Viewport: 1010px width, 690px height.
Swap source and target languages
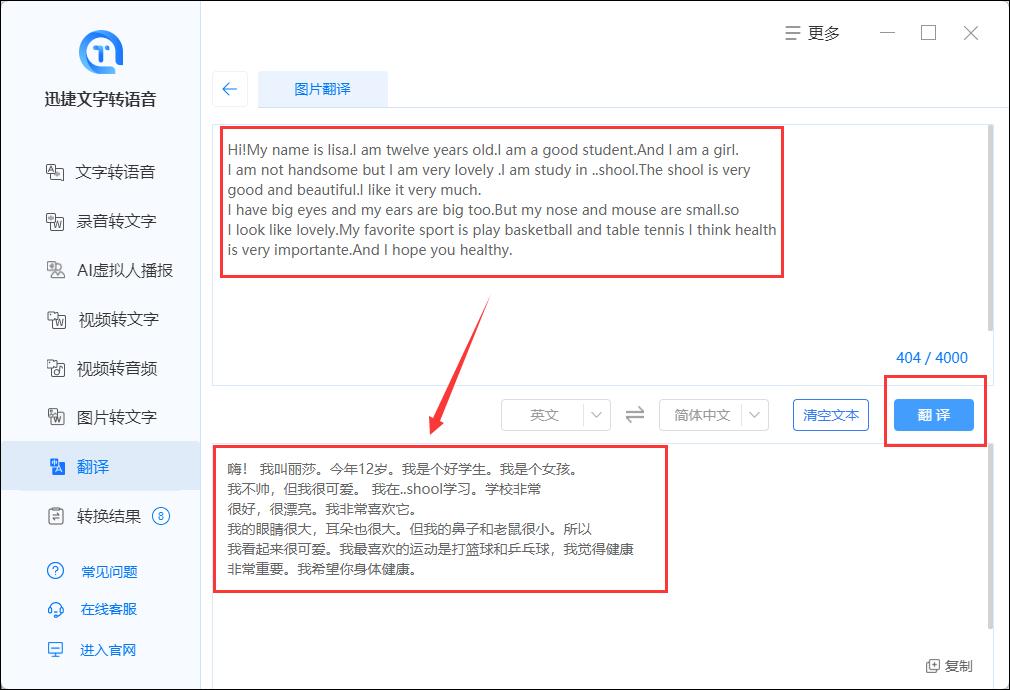pyautogui.click(x=634, y=414)
